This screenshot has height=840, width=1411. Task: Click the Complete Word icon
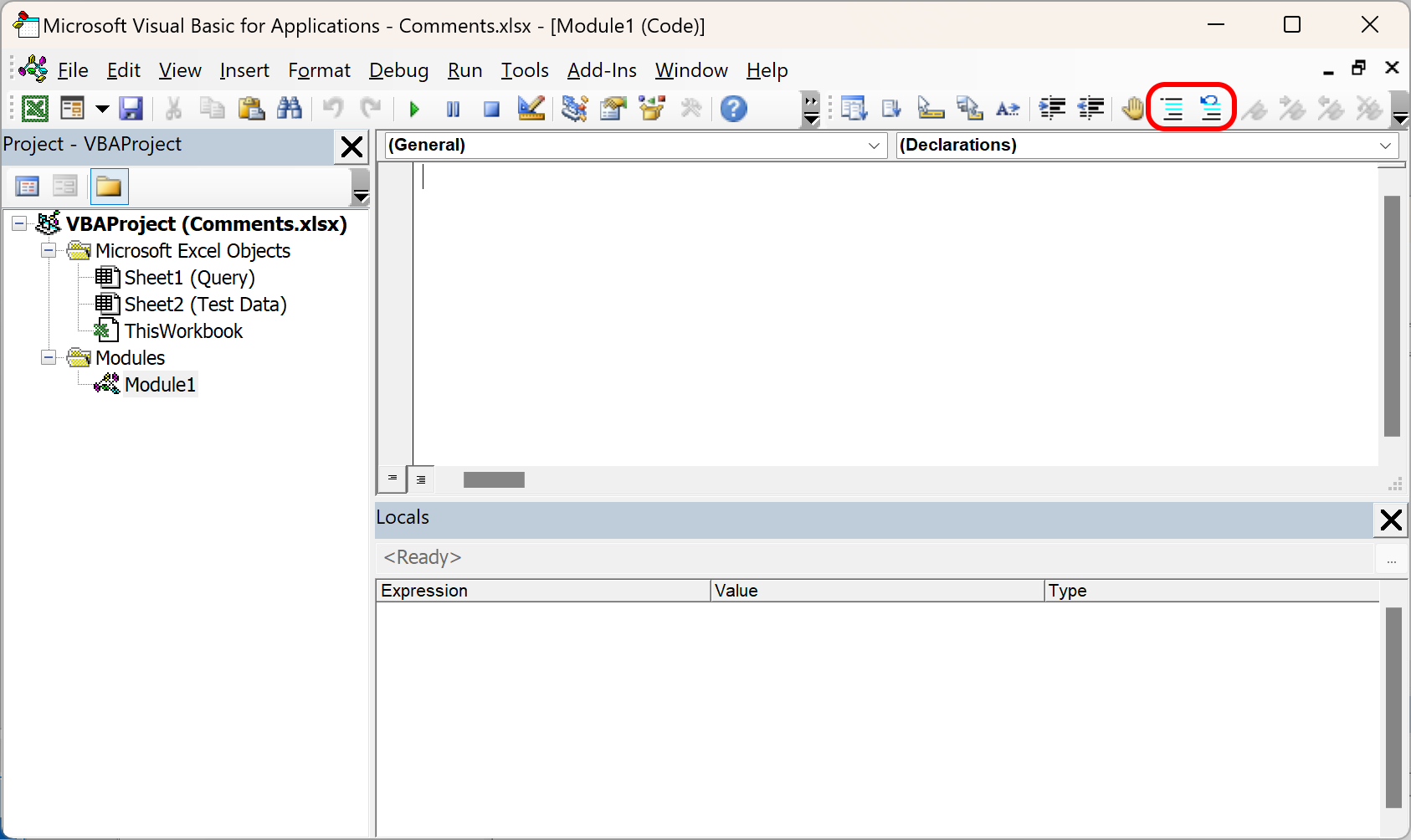click(x=1008, y=109)
